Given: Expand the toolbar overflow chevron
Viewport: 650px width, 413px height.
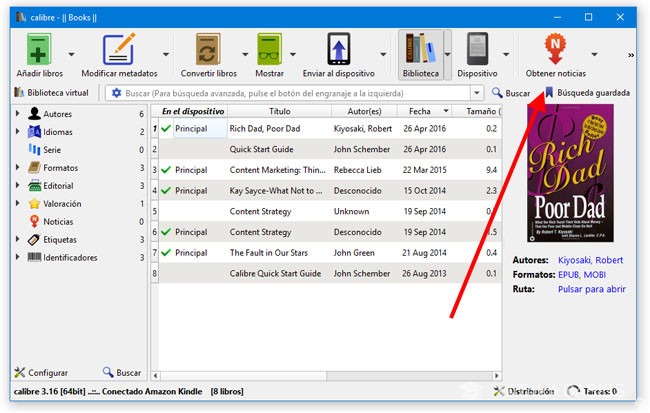Looking at the screenshot, I should (630, 55).
